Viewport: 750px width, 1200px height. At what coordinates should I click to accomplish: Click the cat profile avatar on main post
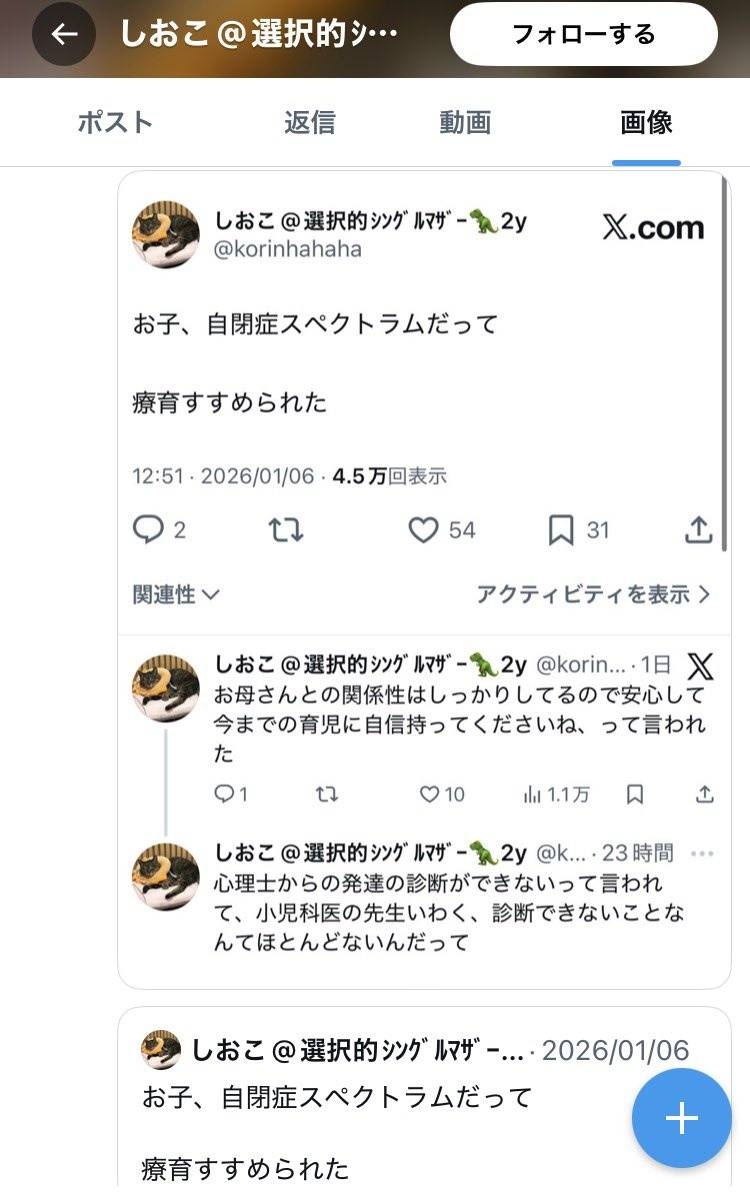pos(166,235)
